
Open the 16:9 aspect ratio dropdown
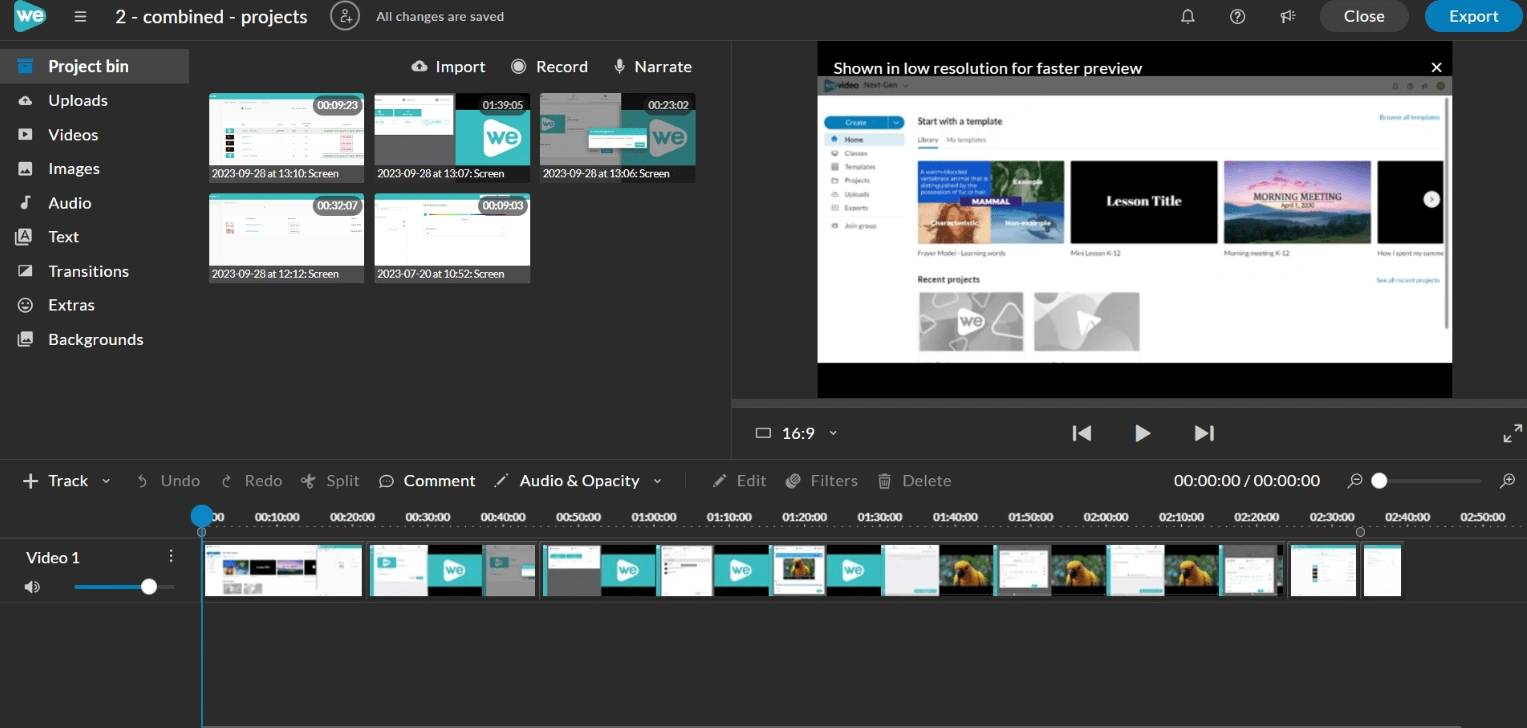[x=796, y=433]
